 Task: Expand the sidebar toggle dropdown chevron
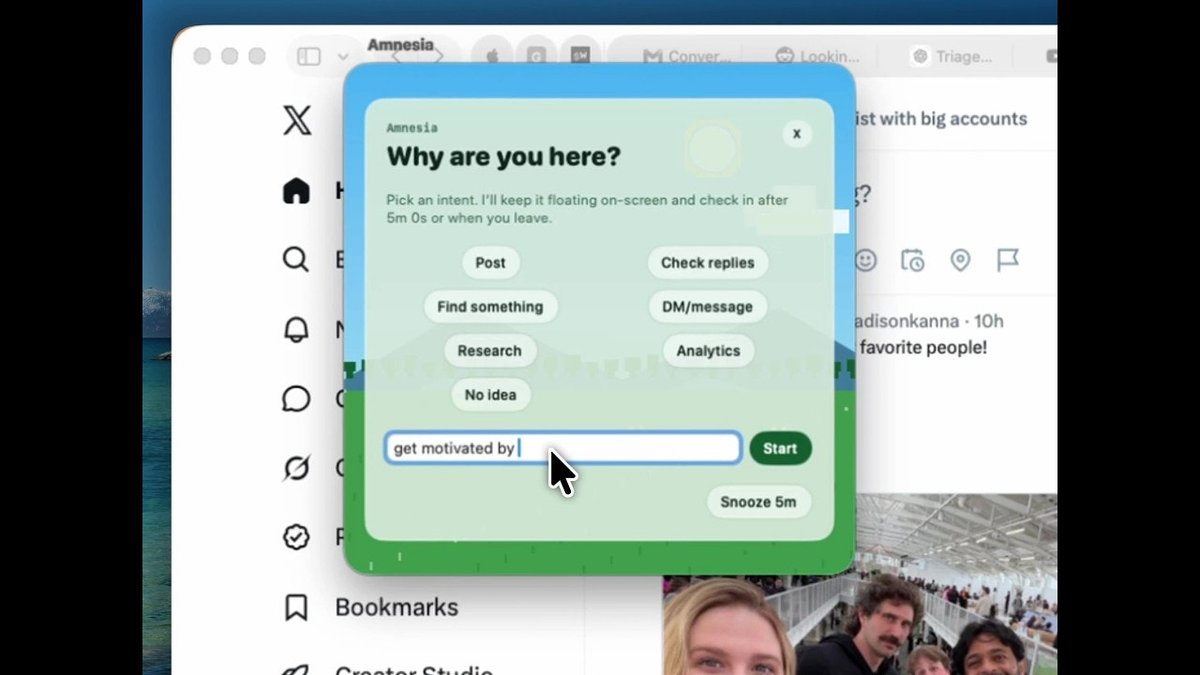(343, 57)
